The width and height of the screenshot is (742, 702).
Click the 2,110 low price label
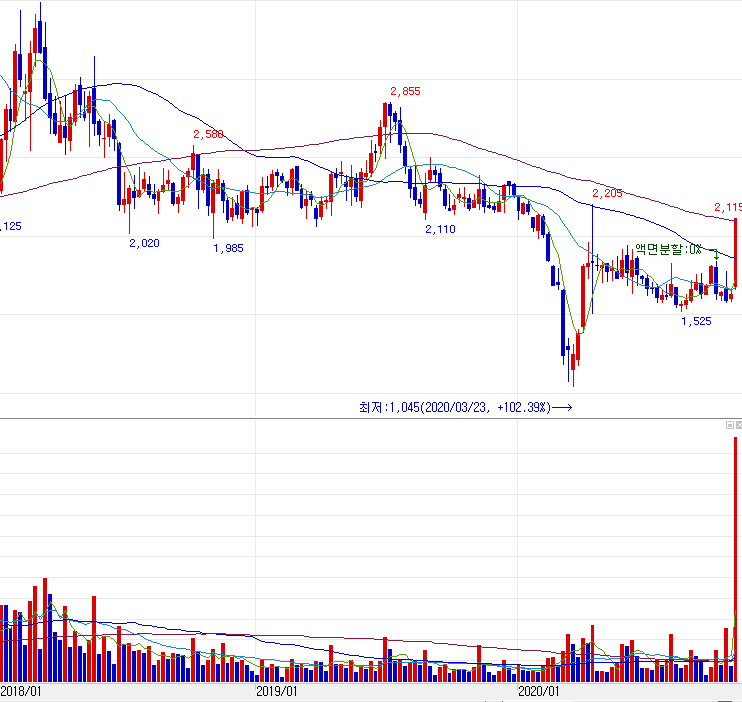[x=440, y=229]
